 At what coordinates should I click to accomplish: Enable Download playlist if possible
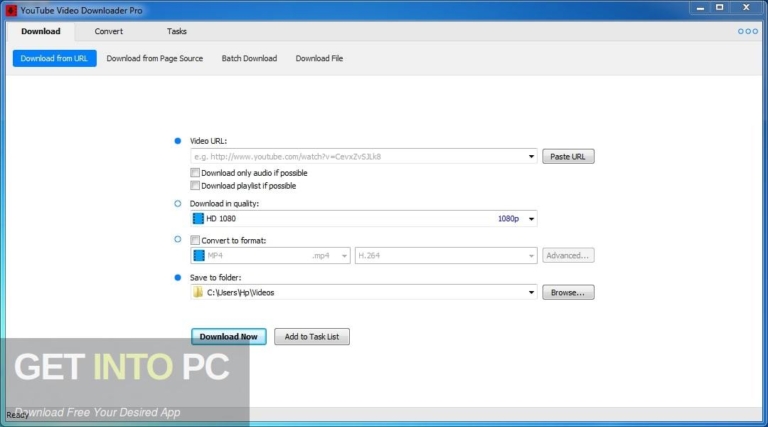[x=195, y=186]
